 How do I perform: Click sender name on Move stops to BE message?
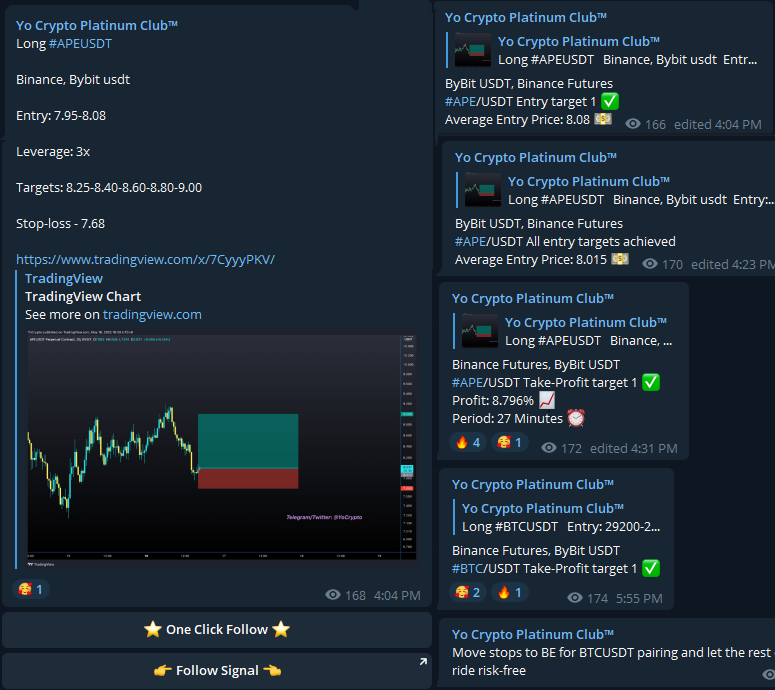click(533, 635)
